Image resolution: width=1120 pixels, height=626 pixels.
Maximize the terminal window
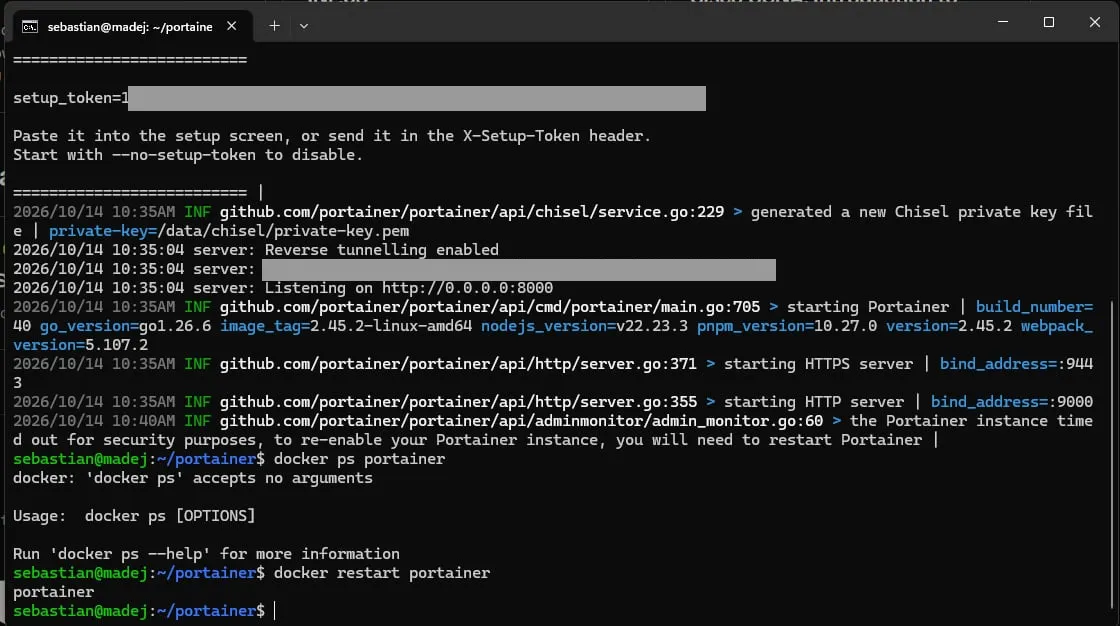point(1049,22)
